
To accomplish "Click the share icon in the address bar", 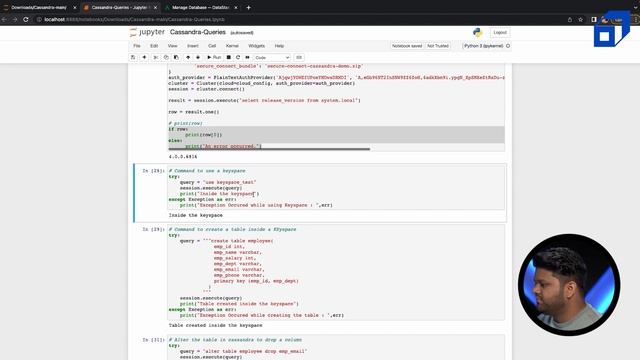I will 570,19.
